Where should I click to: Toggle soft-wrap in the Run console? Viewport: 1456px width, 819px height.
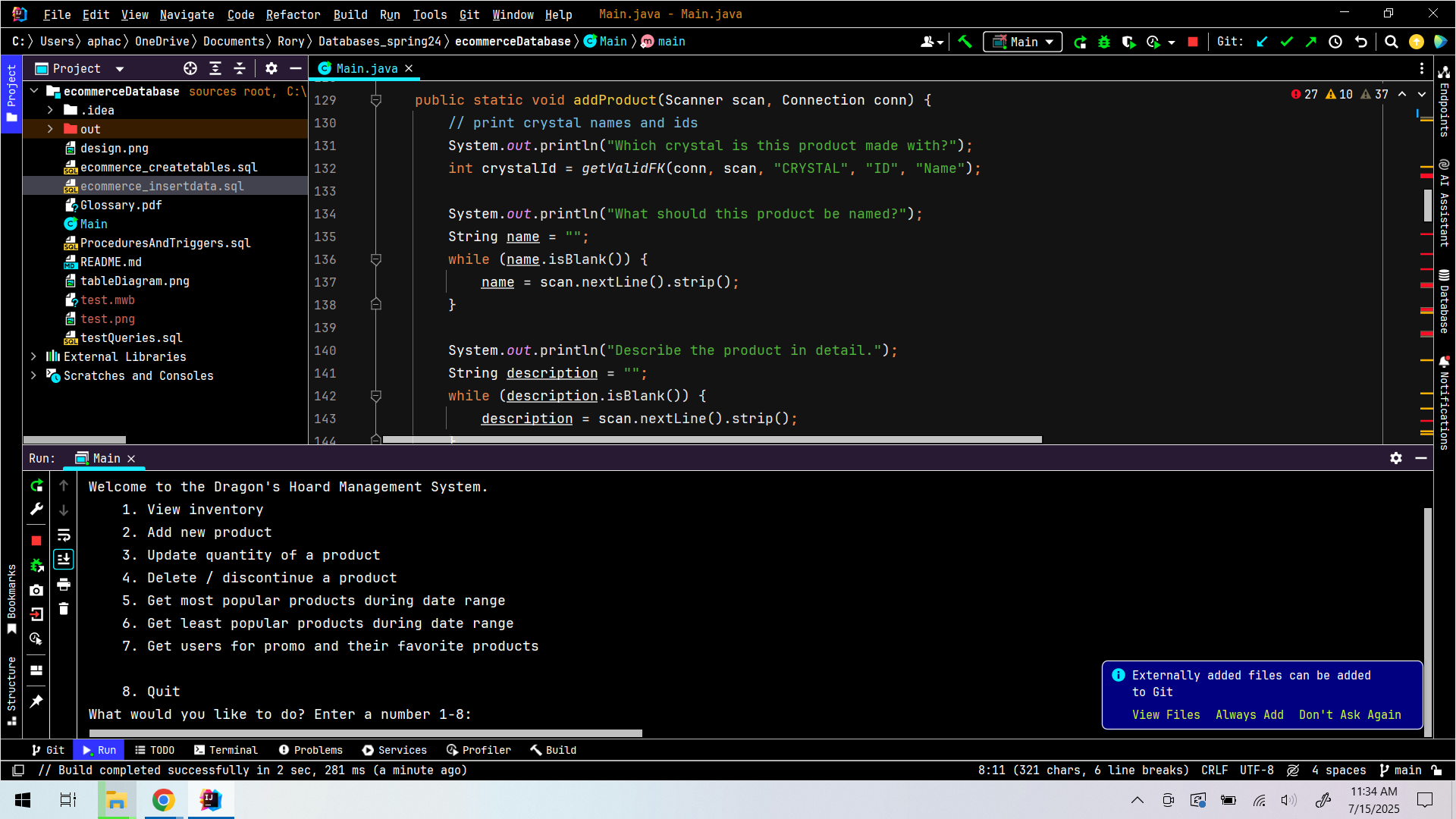[64, 535]
